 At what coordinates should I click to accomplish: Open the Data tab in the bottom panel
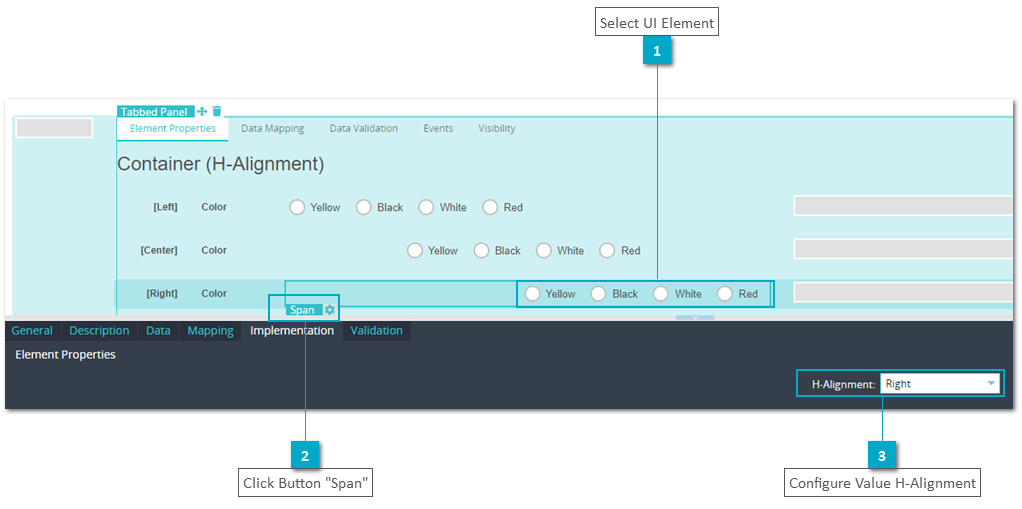(x=158, y=330)
